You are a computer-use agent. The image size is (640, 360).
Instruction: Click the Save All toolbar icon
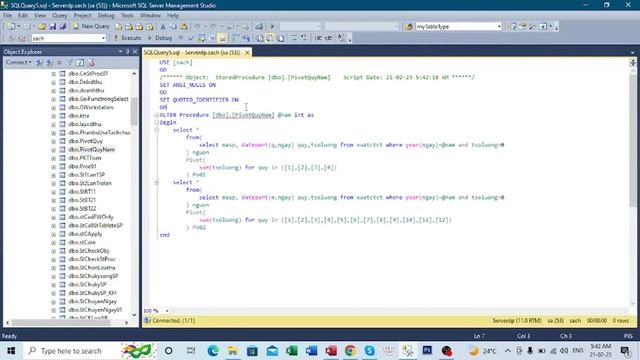(63, 27)
